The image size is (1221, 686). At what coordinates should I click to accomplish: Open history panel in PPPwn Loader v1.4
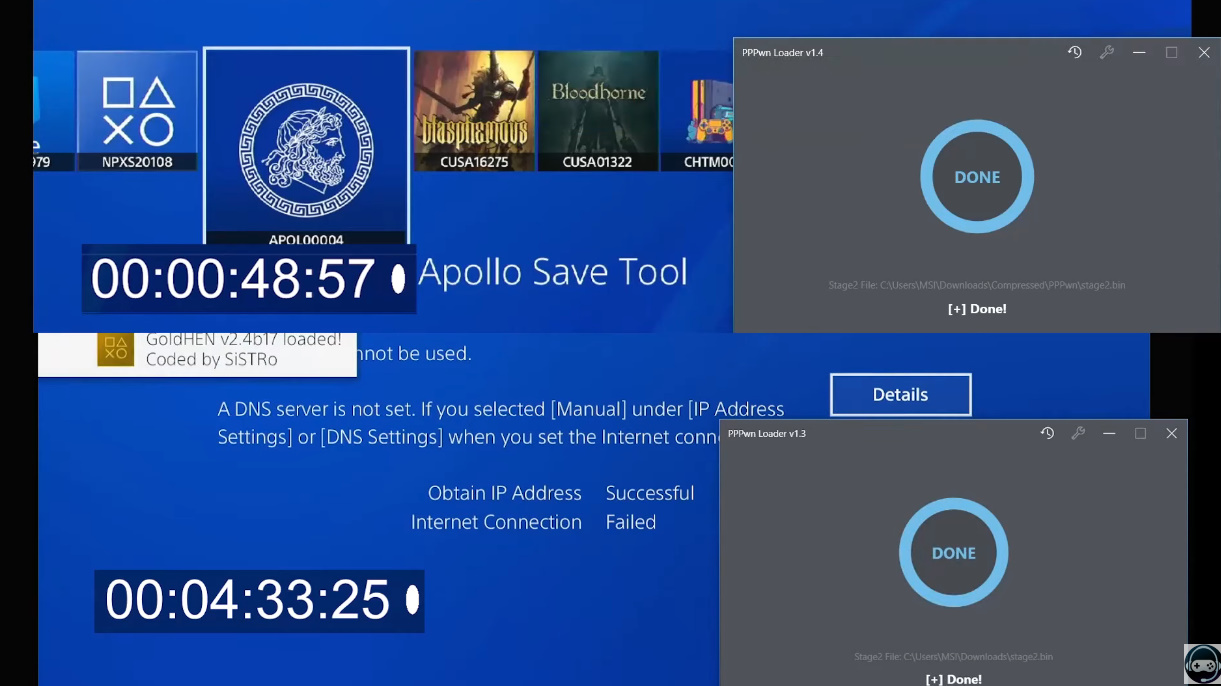(x=1074, y=52)
